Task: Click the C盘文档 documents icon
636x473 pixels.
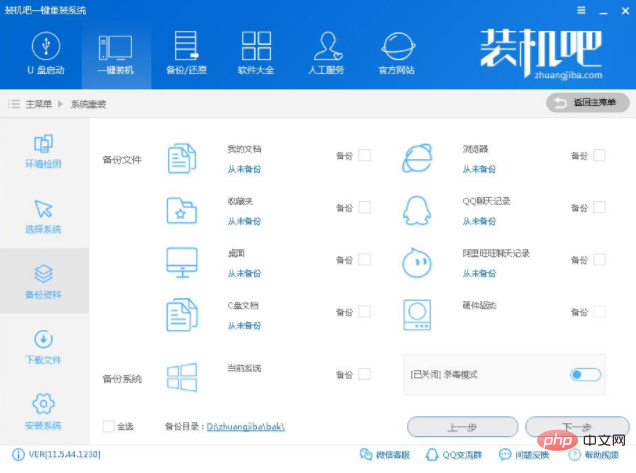Action: (x=182, y=315)
